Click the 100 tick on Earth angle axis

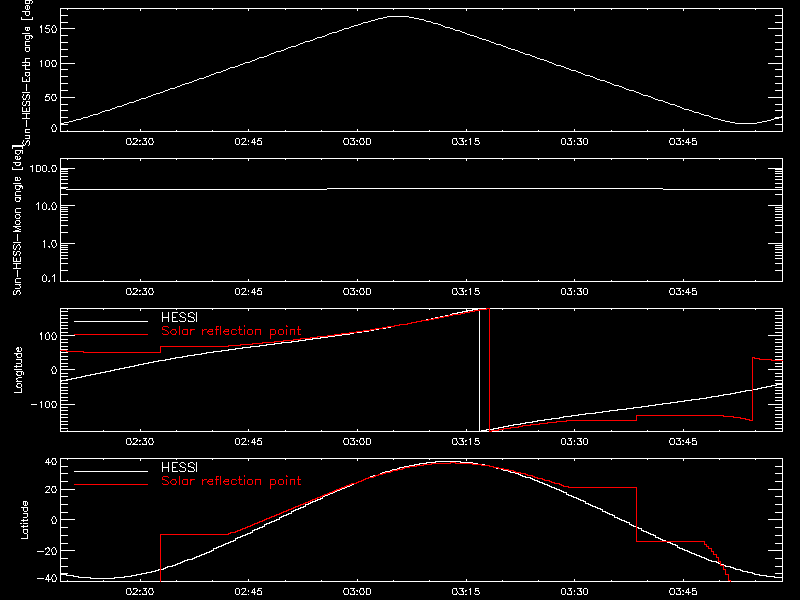[48, 64]
